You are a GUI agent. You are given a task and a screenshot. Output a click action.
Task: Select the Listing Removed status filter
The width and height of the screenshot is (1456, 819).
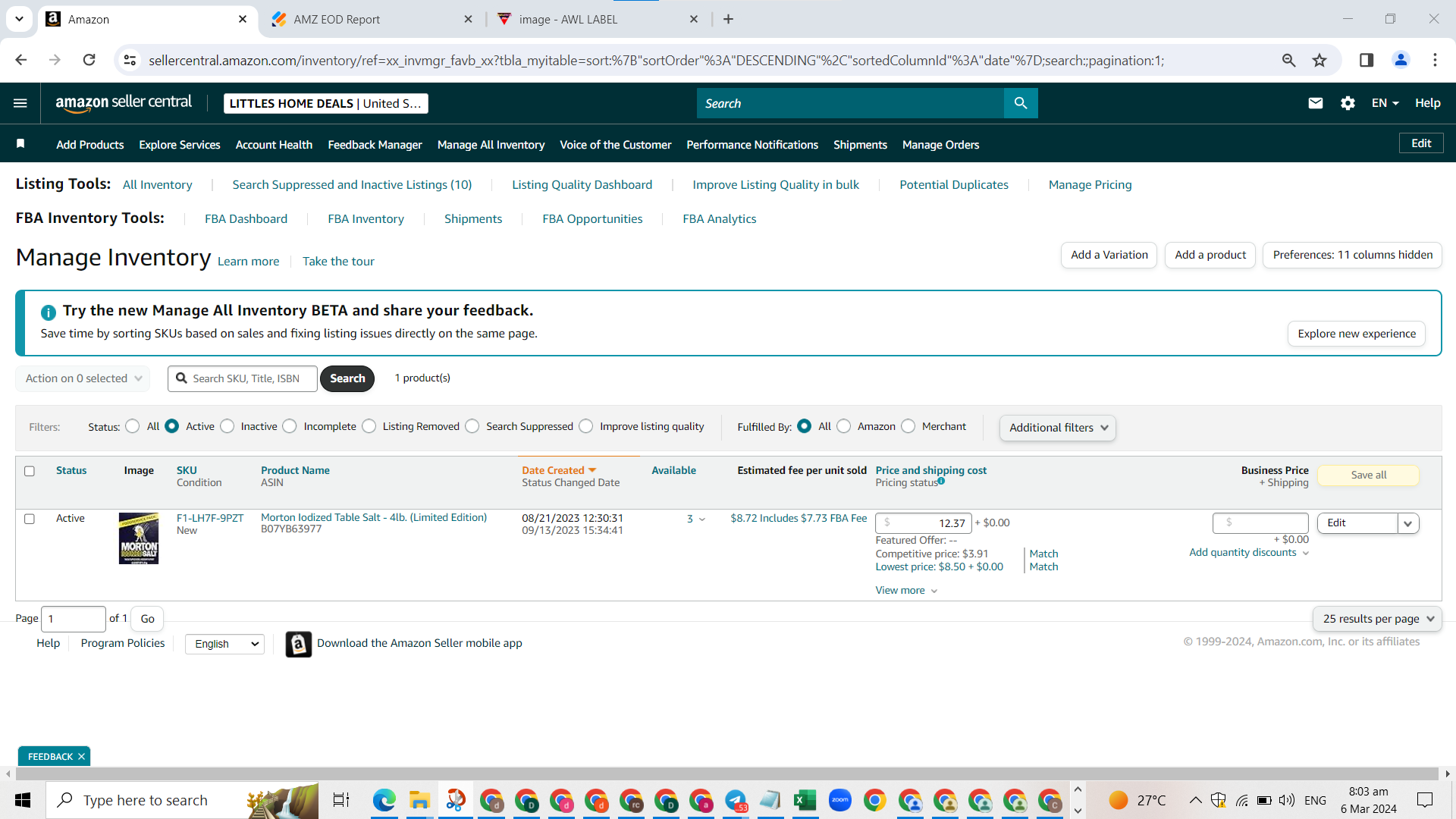[369, 426]
